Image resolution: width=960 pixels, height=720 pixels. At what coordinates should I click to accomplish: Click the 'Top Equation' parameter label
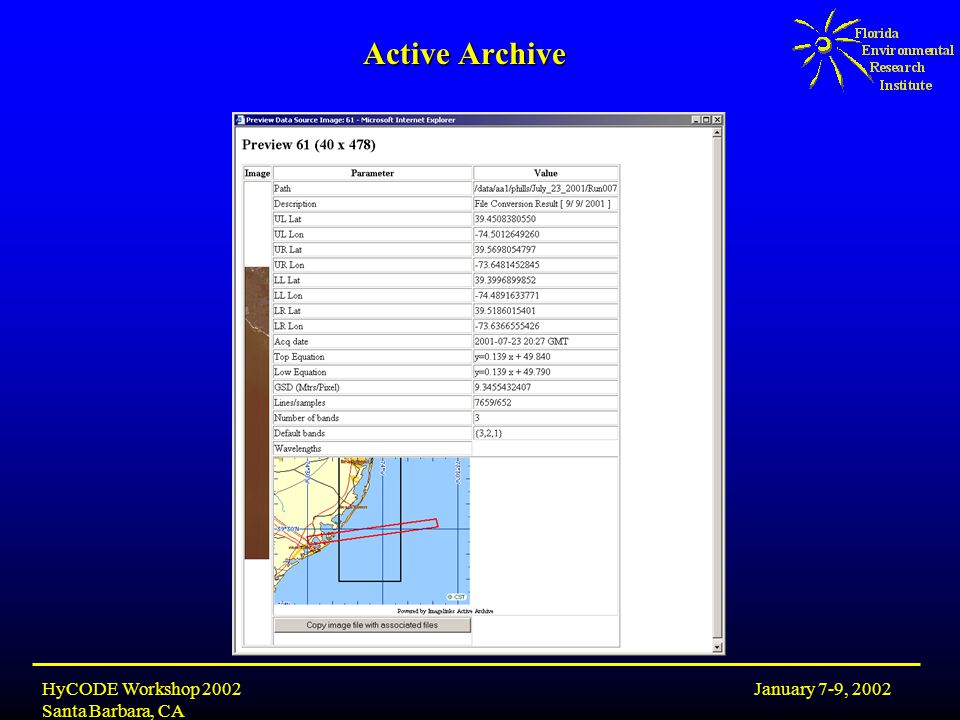(299, 357)
